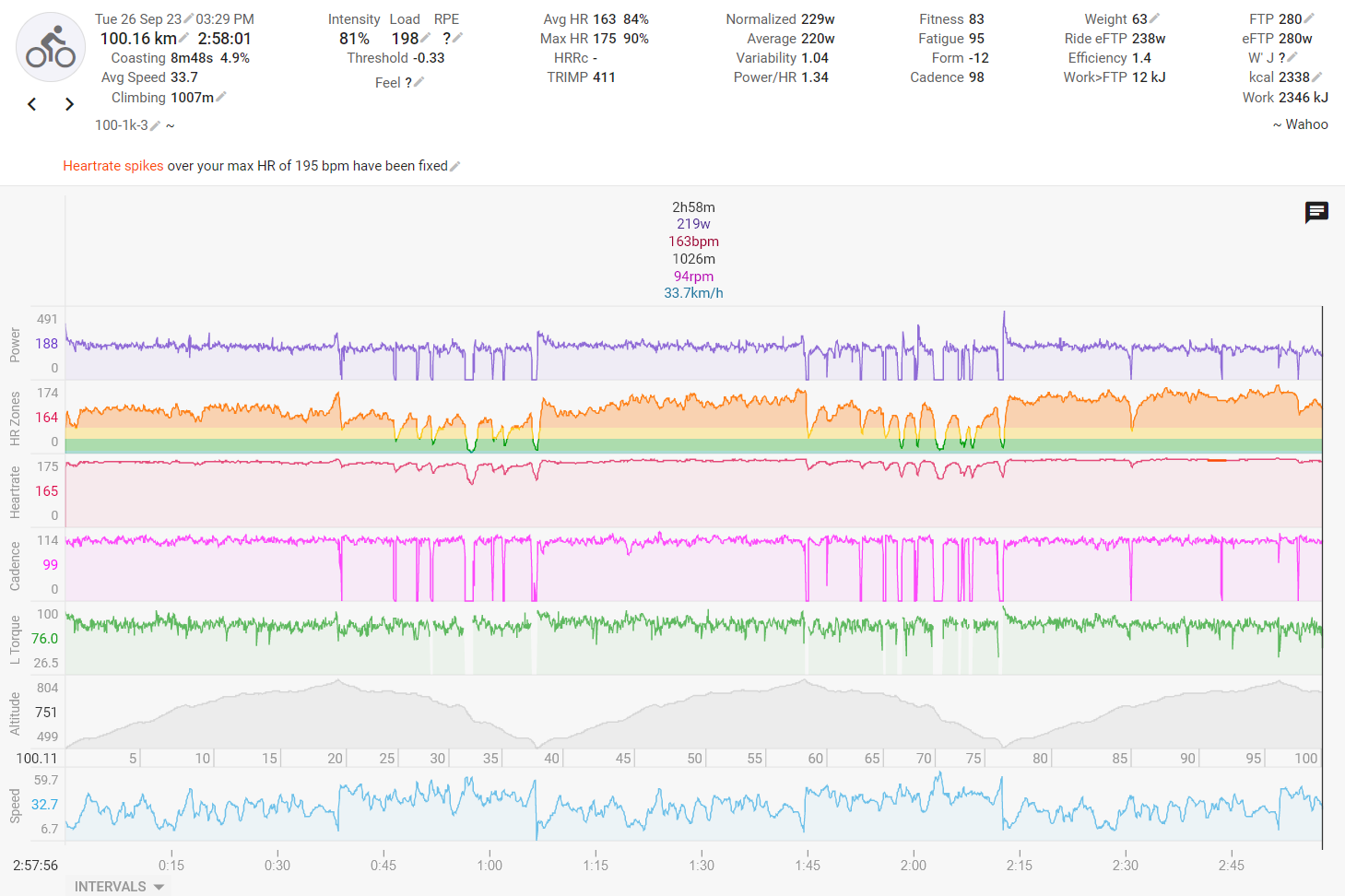Edit the 100.16 km distance pencil
1345x896 pixels.
[x=184, y=39]
